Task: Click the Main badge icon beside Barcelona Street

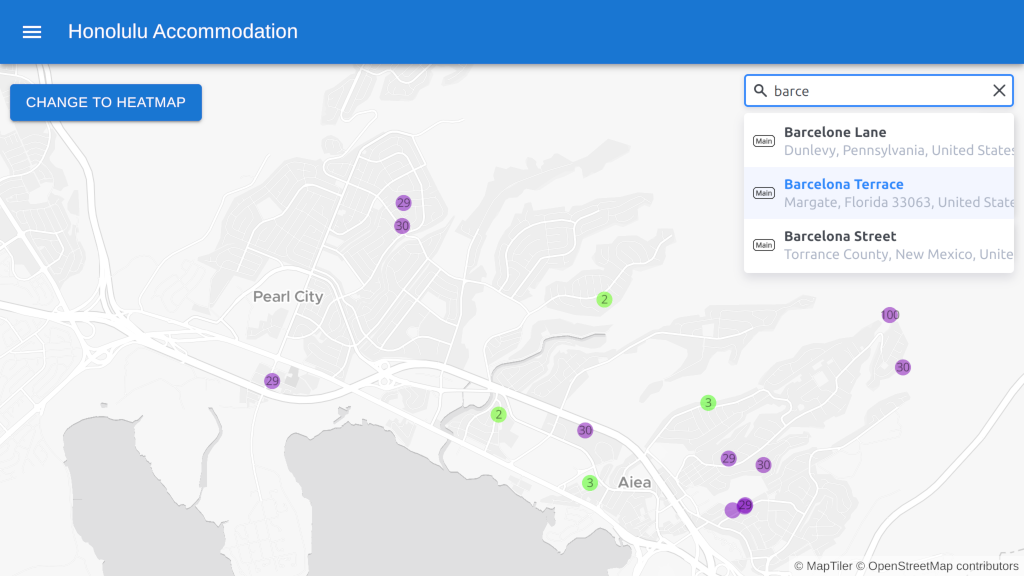Action: [x=764, y=245]
